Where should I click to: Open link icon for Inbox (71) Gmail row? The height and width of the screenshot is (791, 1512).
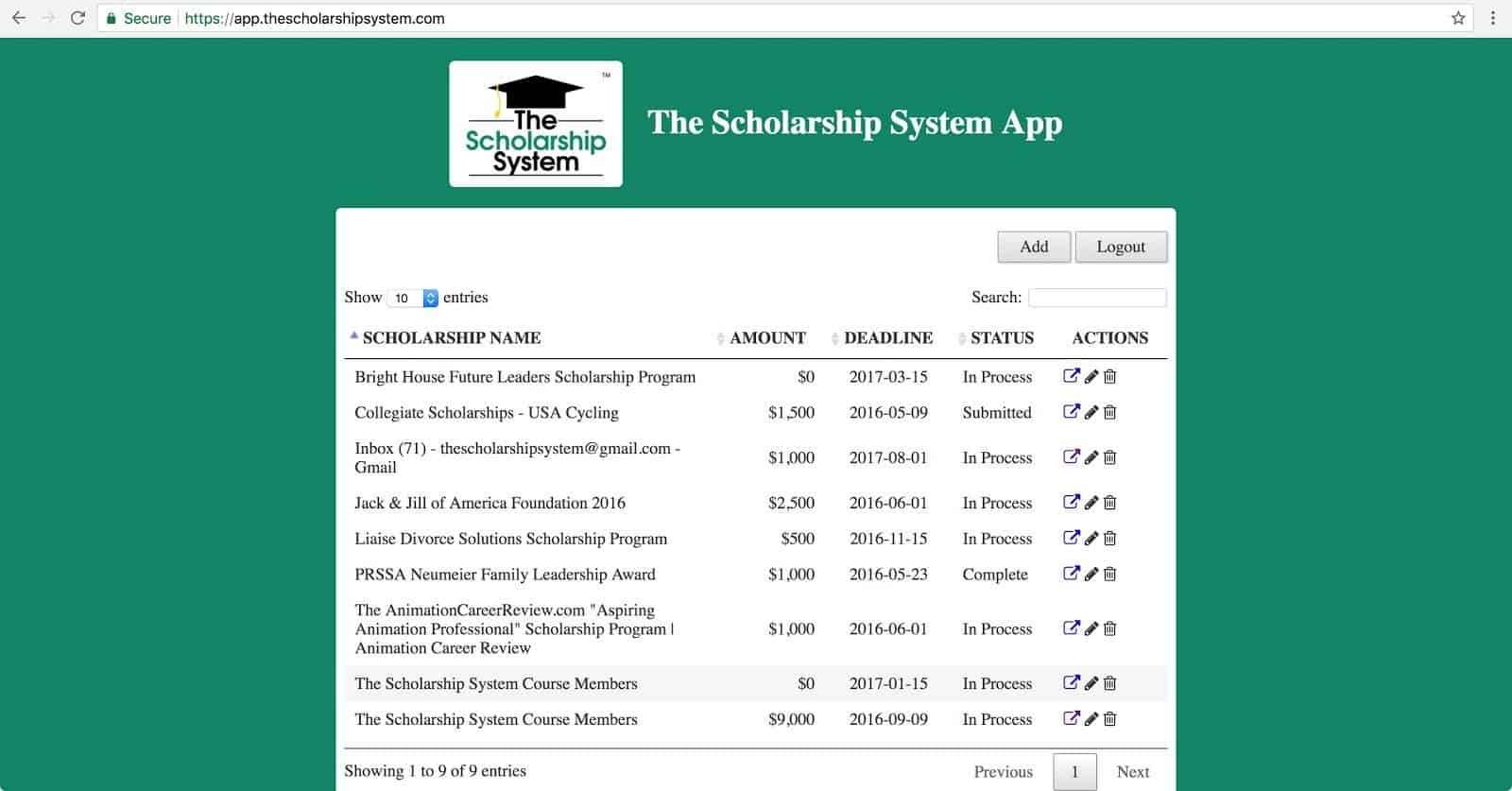coord(1071,456)
